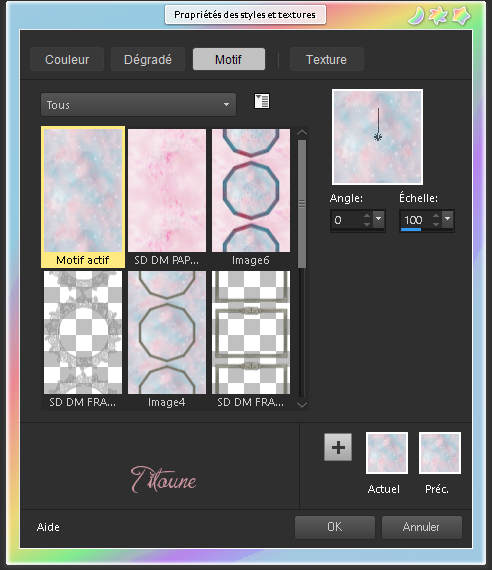The image size is (492, 570).
Task: Click the Annuler button
Action: click(421, 527)
